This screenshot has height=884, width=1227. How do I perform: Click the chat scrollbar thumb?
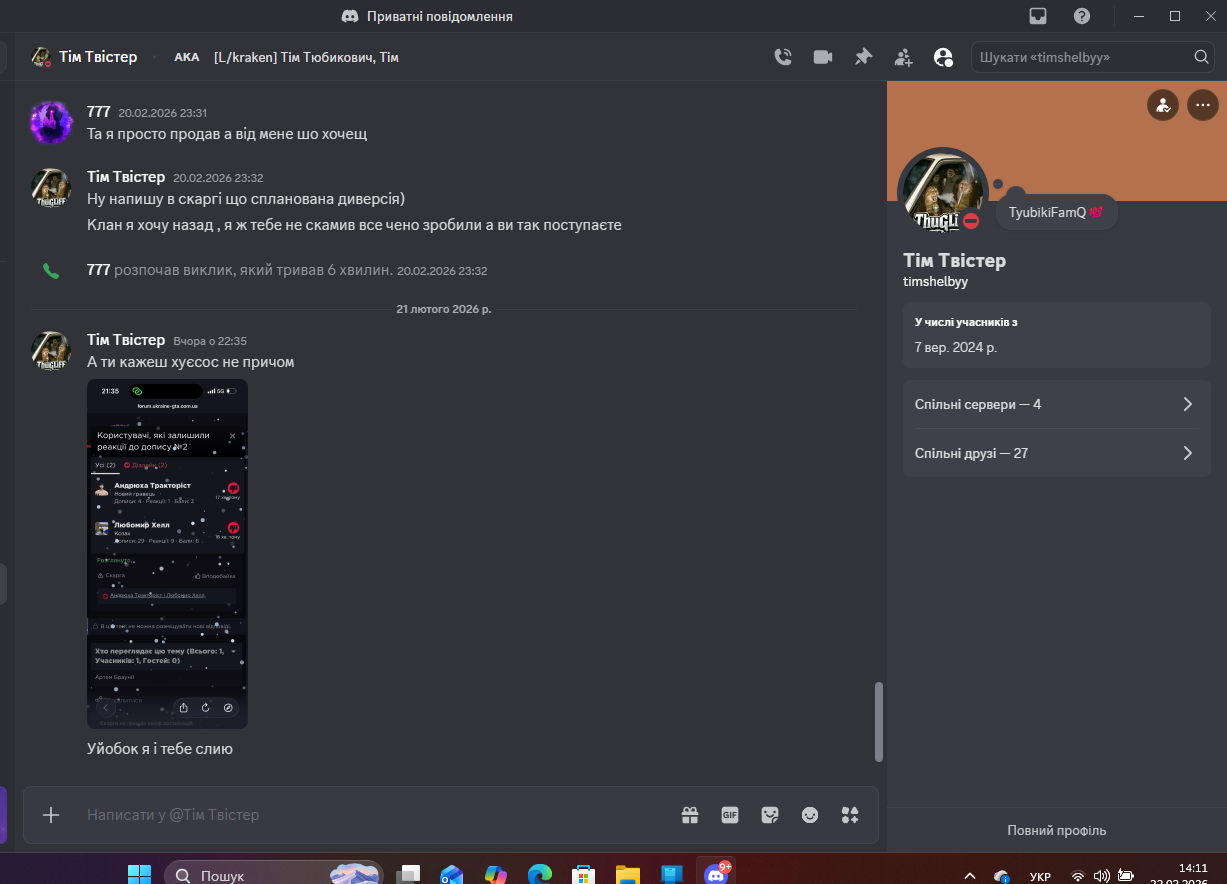point(879,721)
